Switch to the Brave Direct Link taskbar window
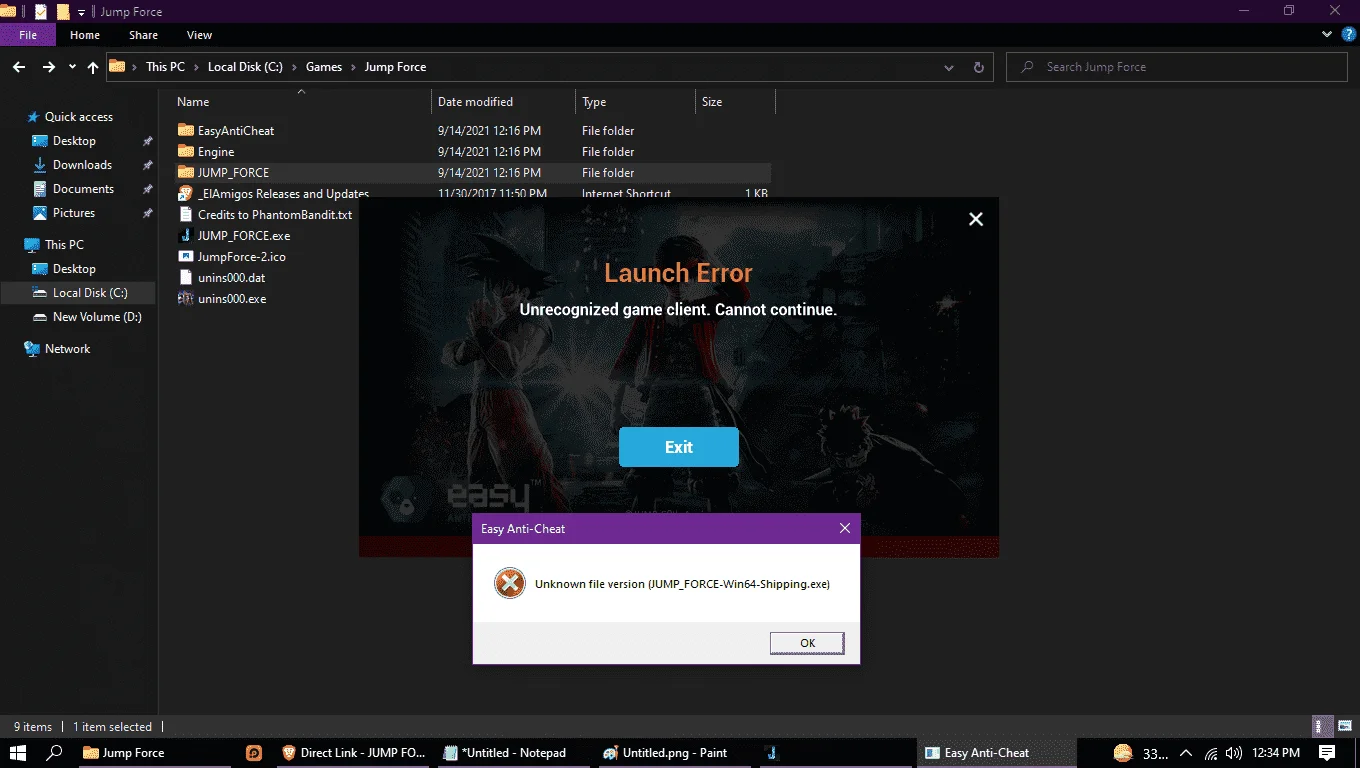The image size is (1360, 768). (355, 753)
